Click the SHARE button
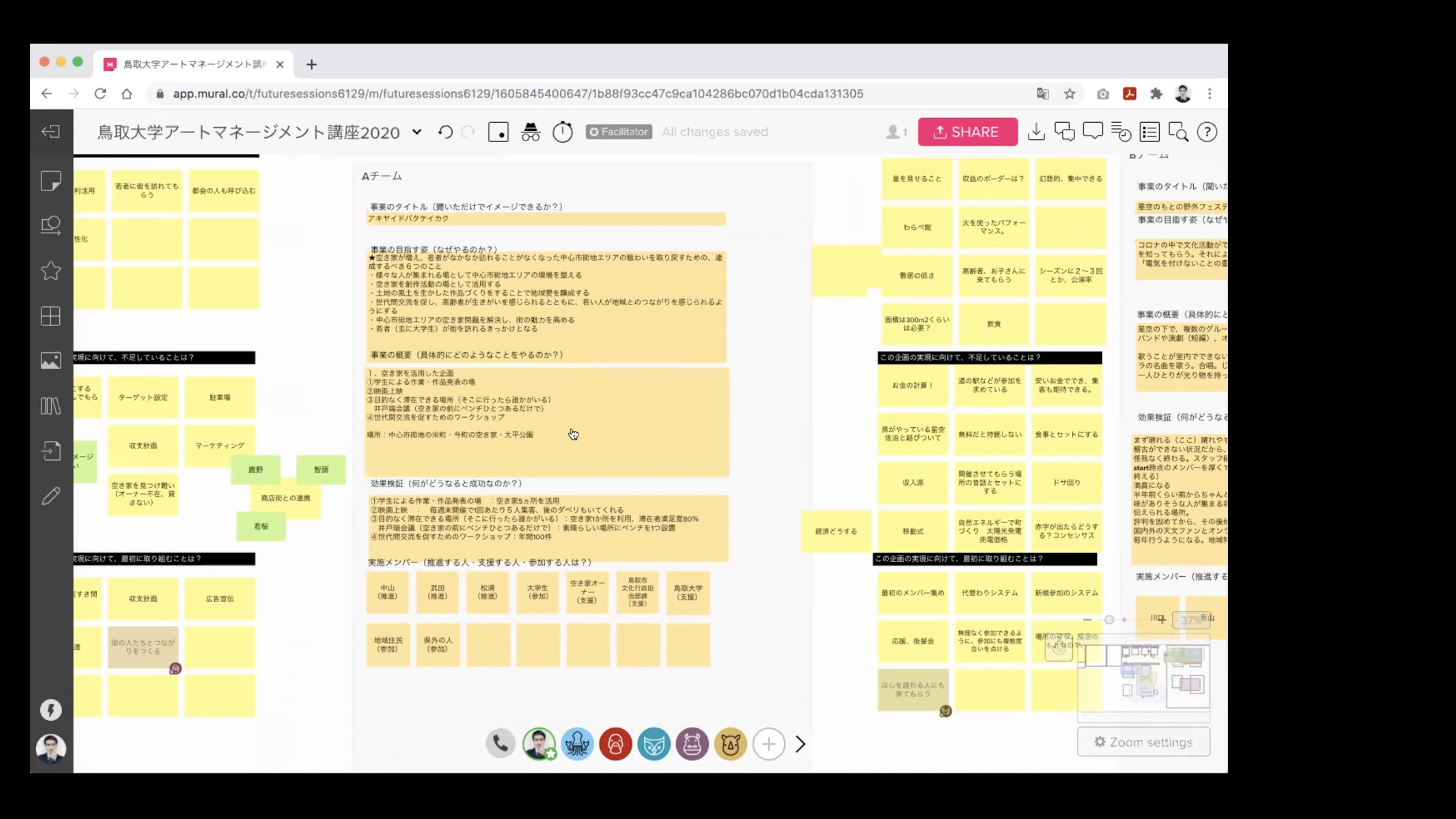The image size is (1456, 819). pyautogui.click(x=968, y=132)
